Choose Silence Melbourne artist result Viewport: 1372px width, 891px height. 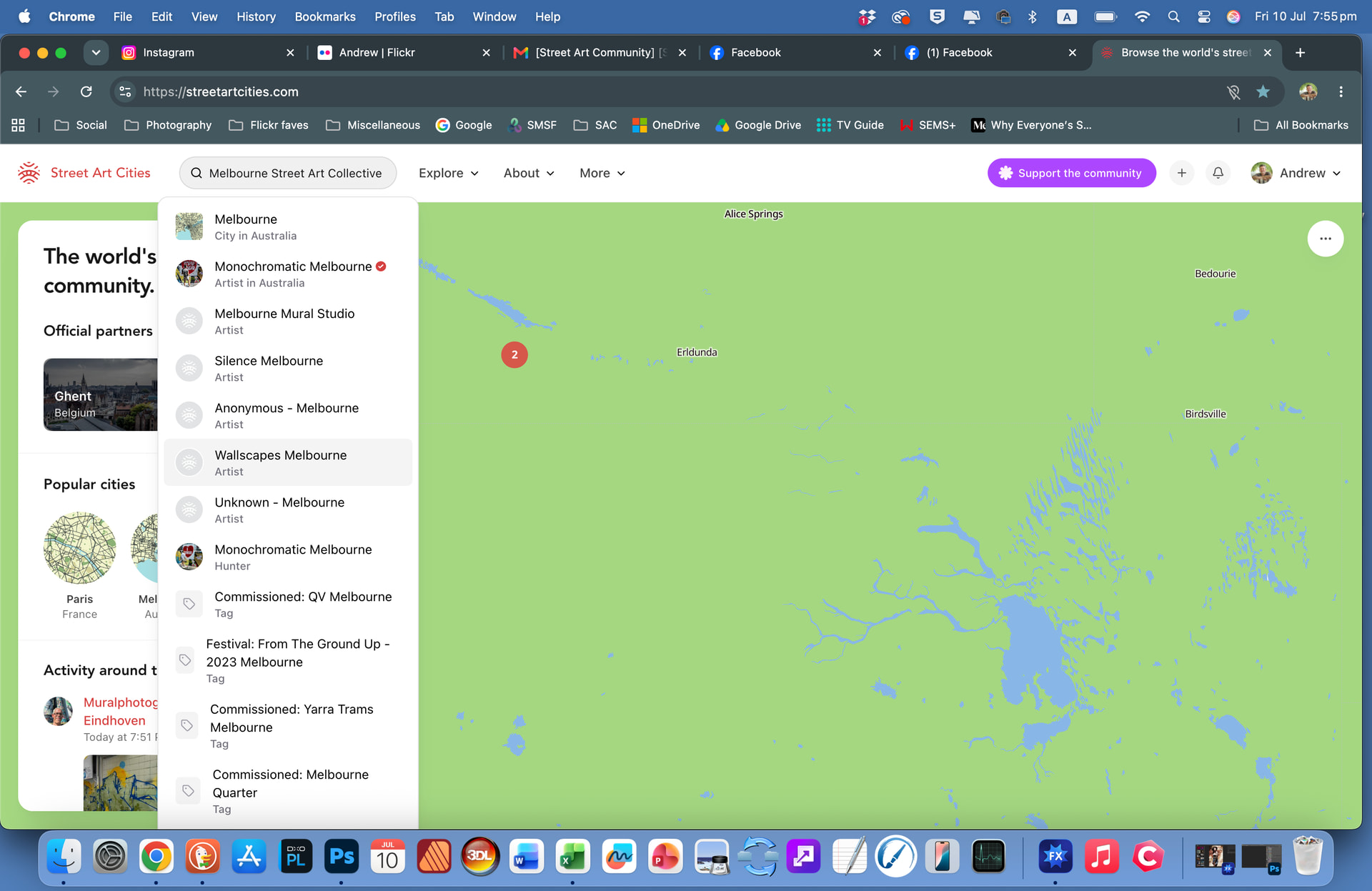(288, 368)
